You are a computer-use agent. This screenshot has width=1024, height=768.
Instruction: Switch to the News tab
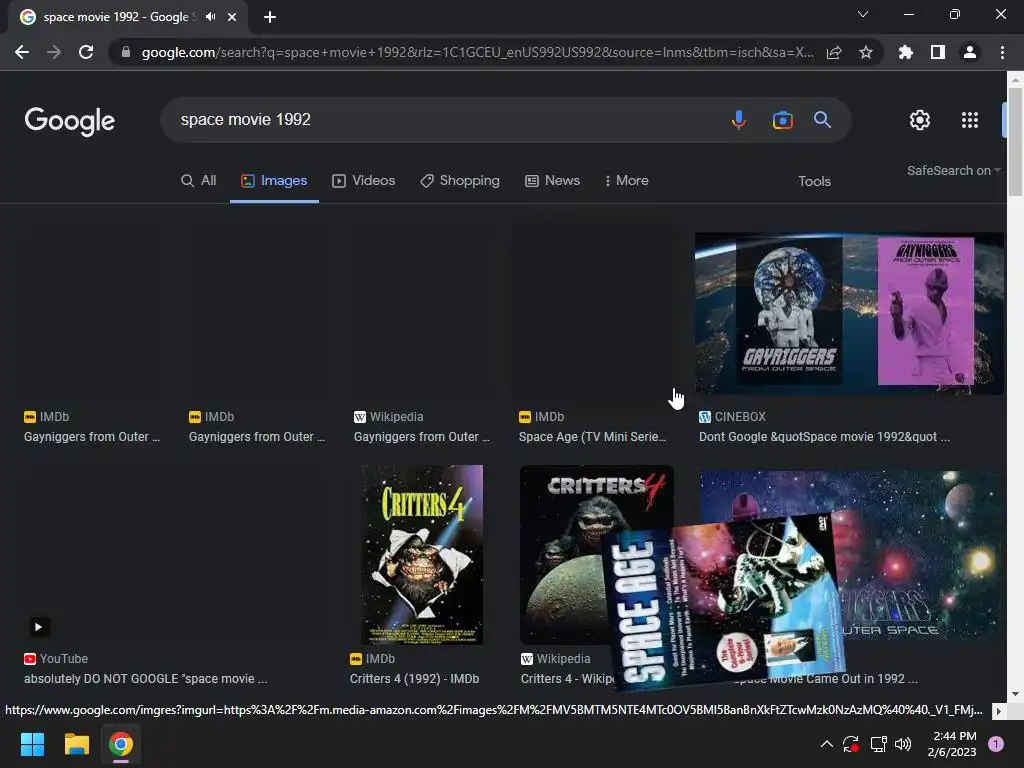pos(552,181)
